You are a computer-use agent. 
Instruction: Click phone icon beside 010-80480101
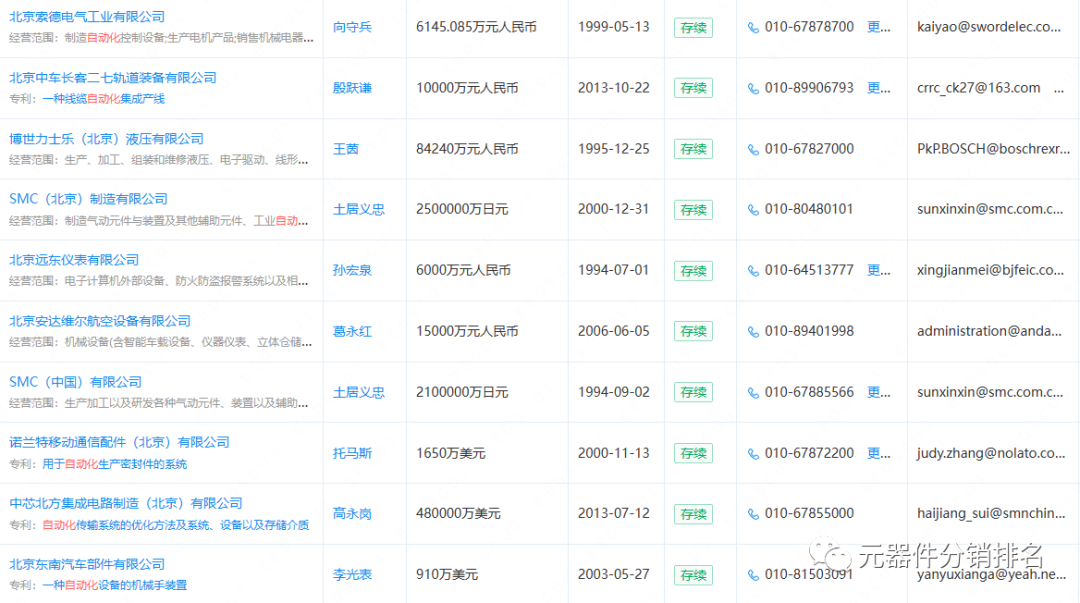754,209
